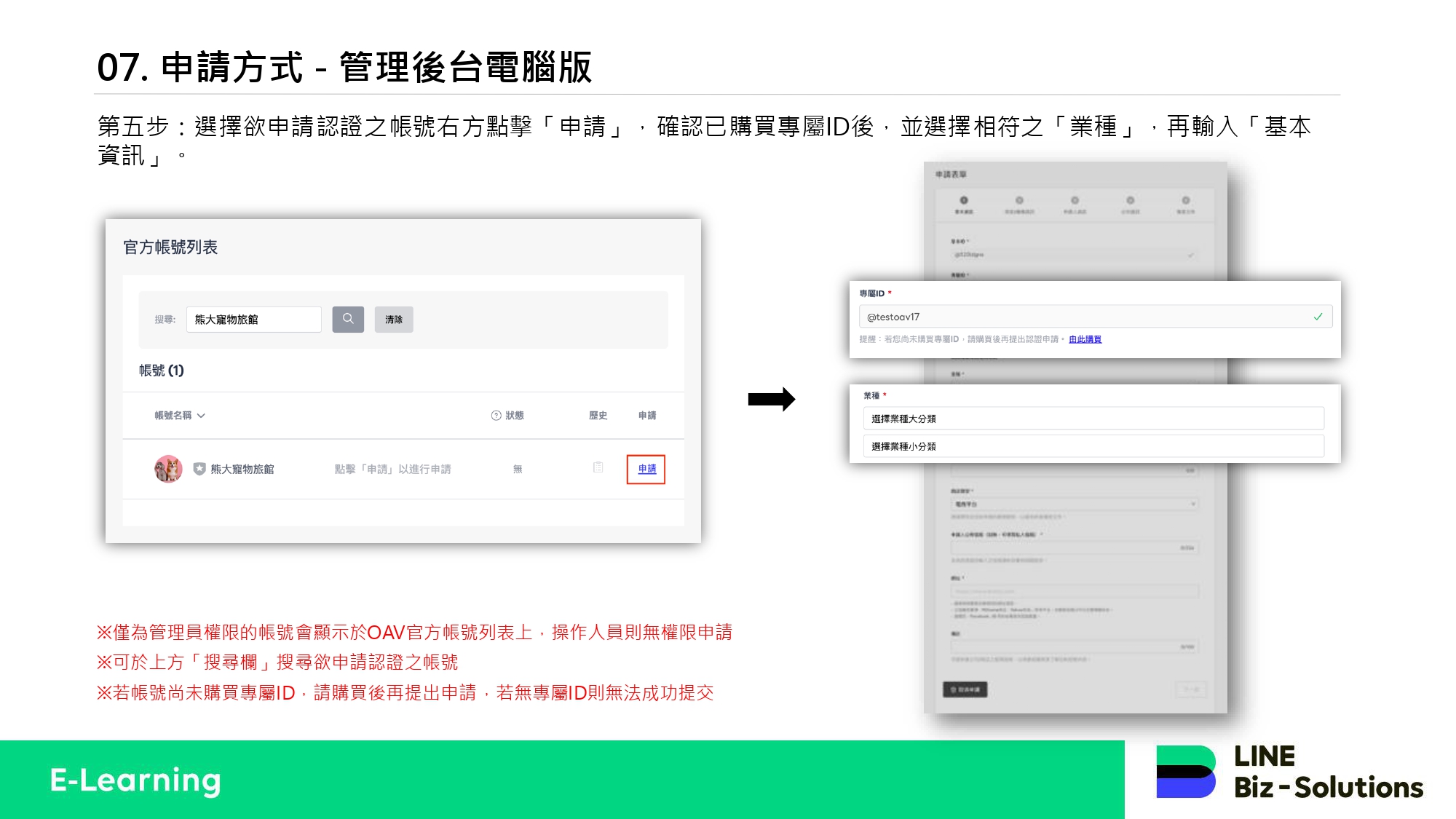Viewport: 1456px width, 819px height.
Task: Click the search input with 熊大寵物旅館
Action: (x=253, y=320)
